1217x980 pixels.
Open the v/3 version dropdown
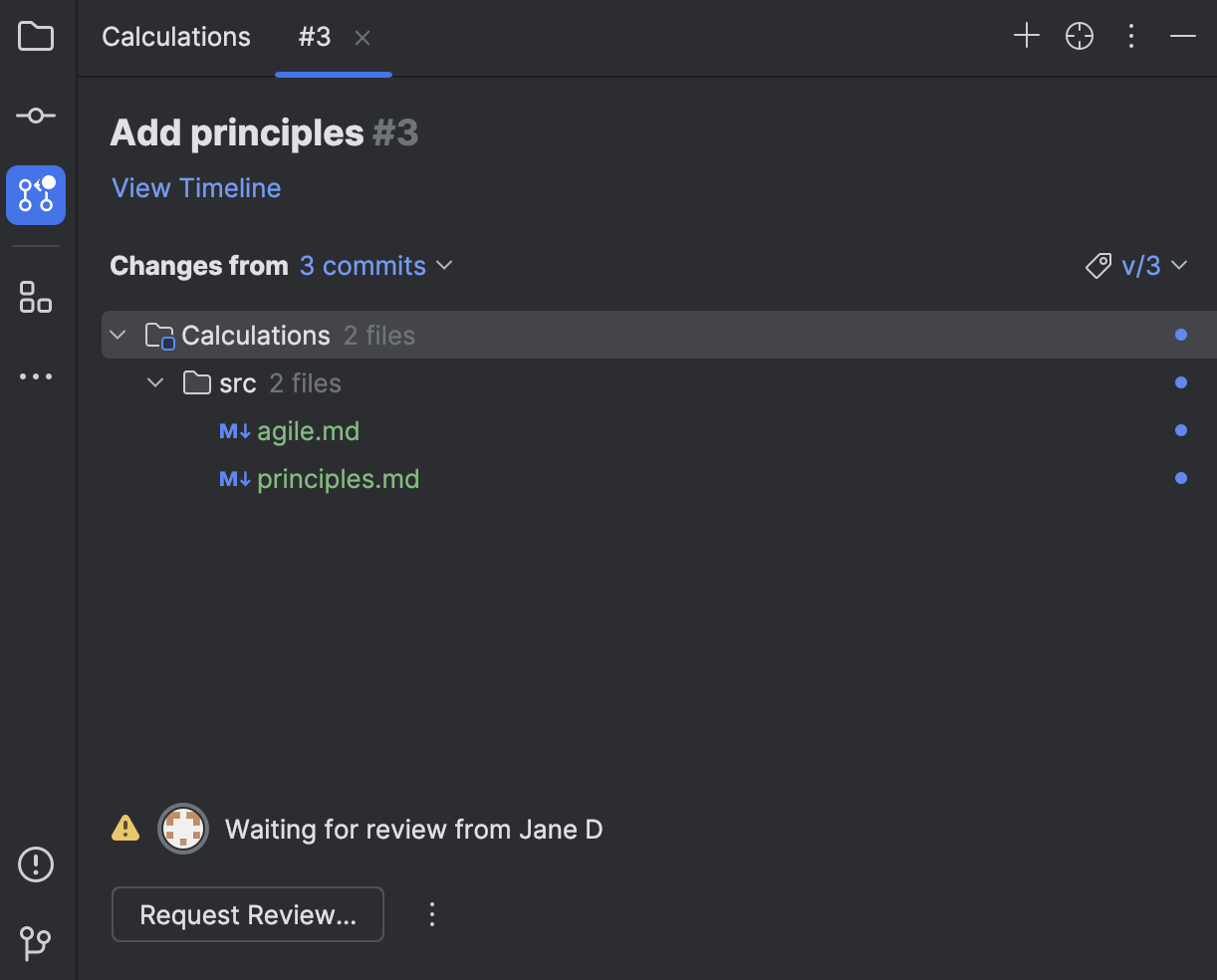point(1138,265)
